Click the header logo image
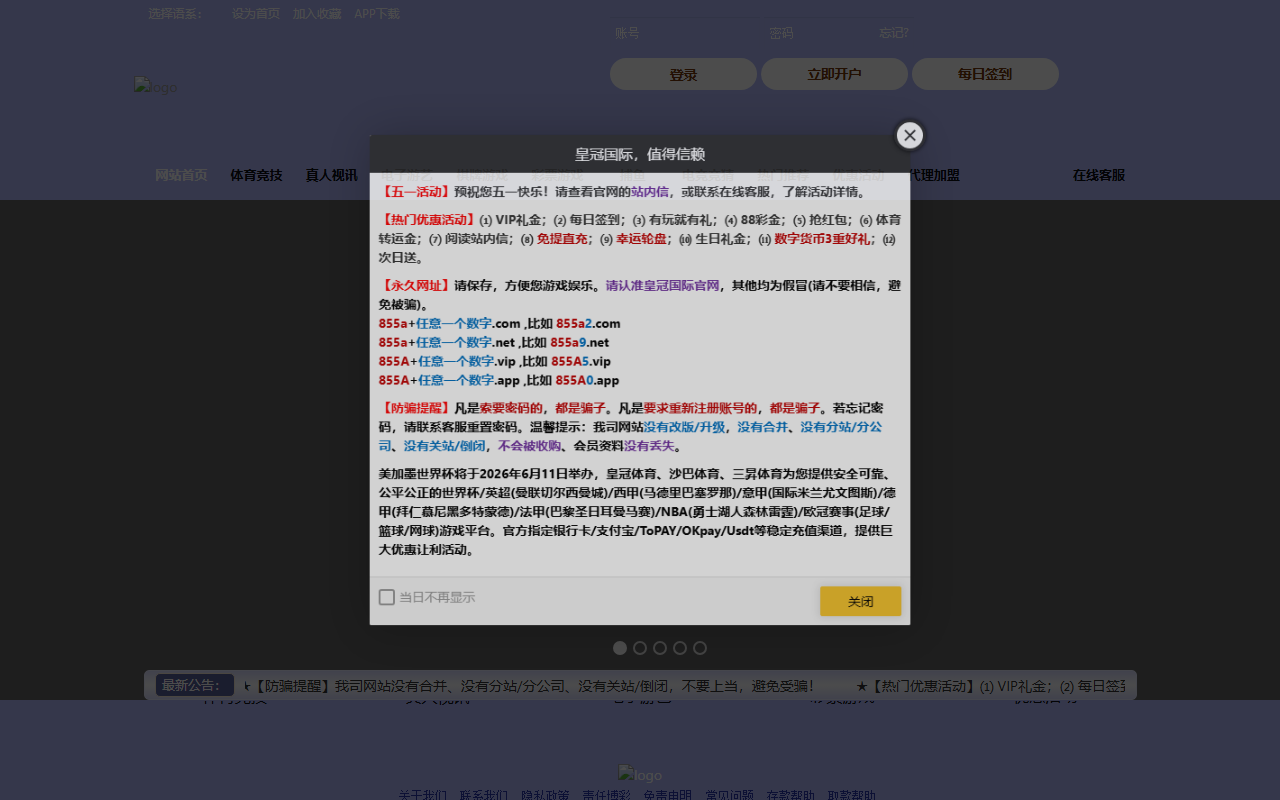This screenshot has width=1280, height=800. (x=155, y=87)
